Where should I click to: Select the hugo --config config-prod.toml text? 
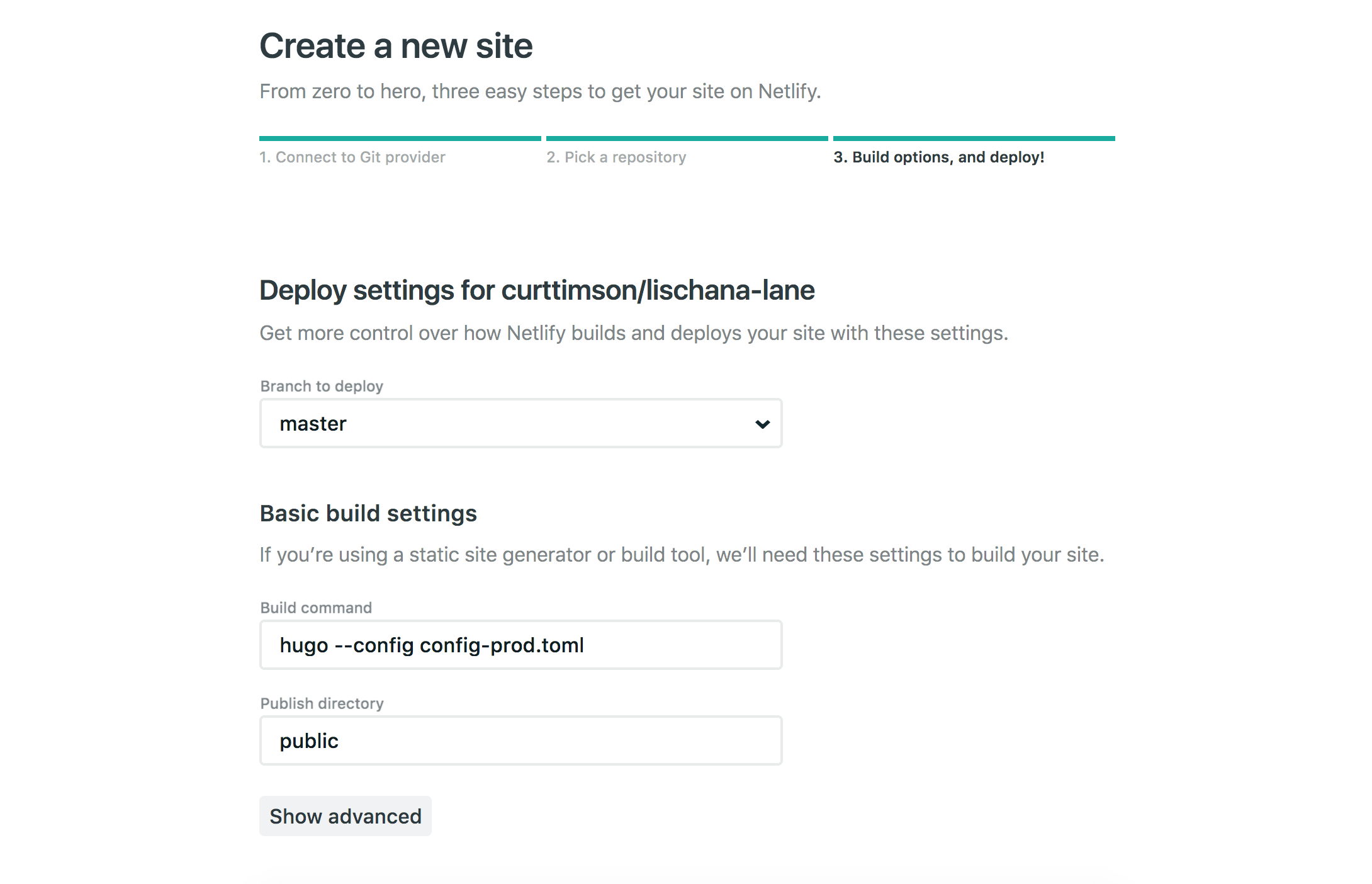coord(432,644)
